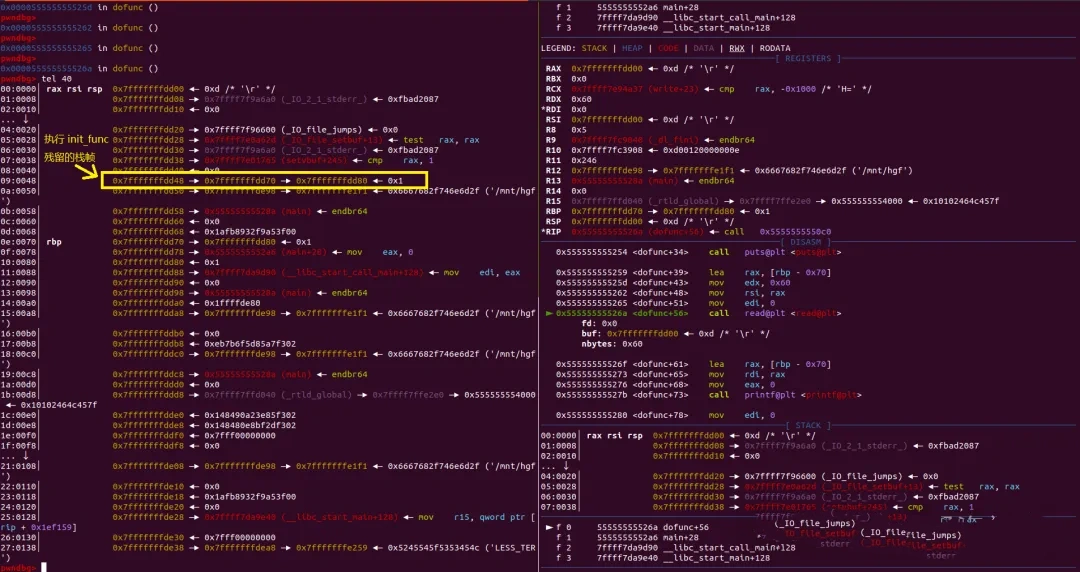Image resolution: width=1080 pixels, height=572 pixels.
Task: Click 'call puts@plt' at dofunc+34
Action: click(x=775, y=252)
